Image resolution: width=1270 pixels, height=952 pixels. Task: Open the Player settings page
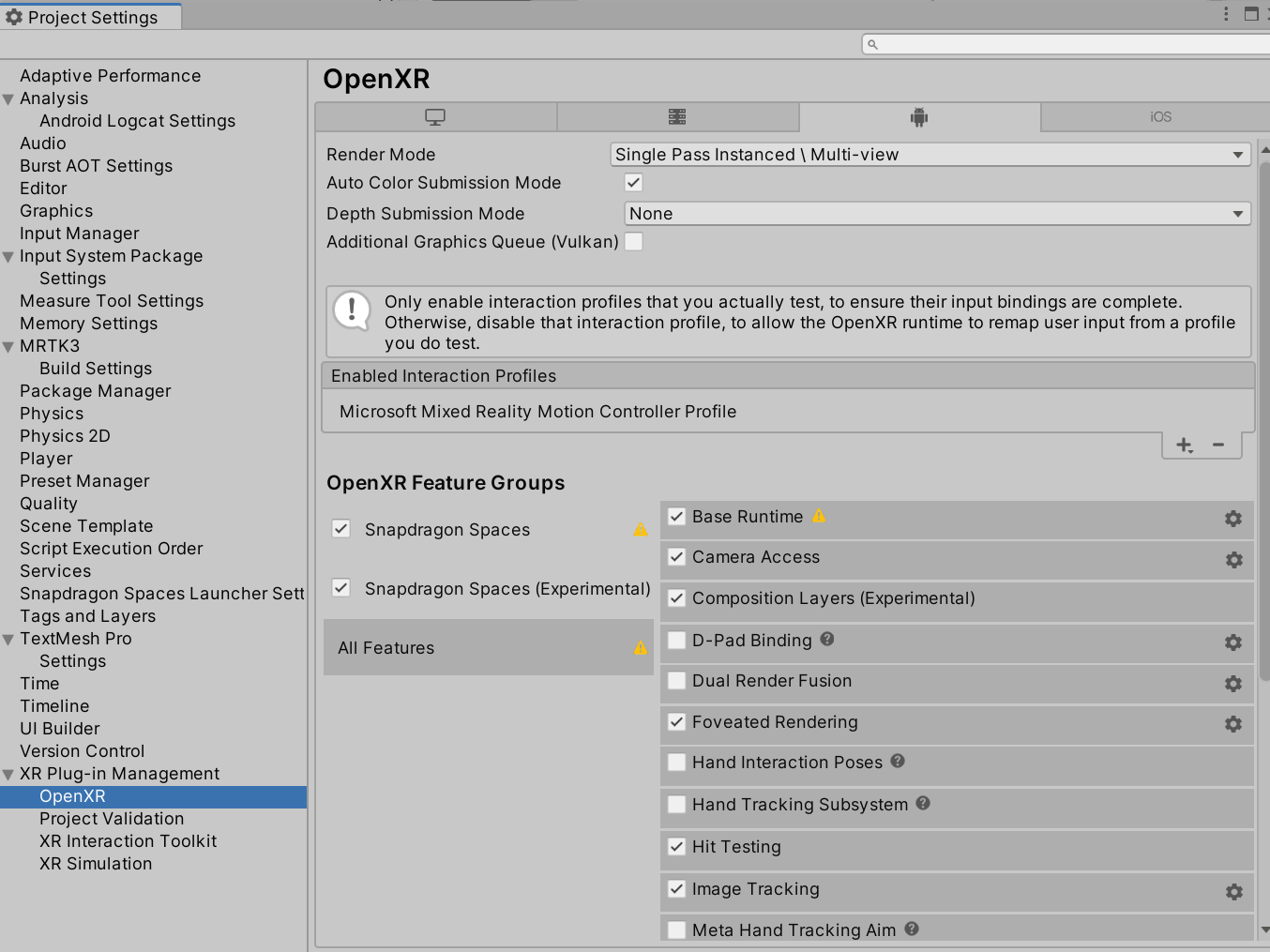pyautogui.click(x=46, y=459)
